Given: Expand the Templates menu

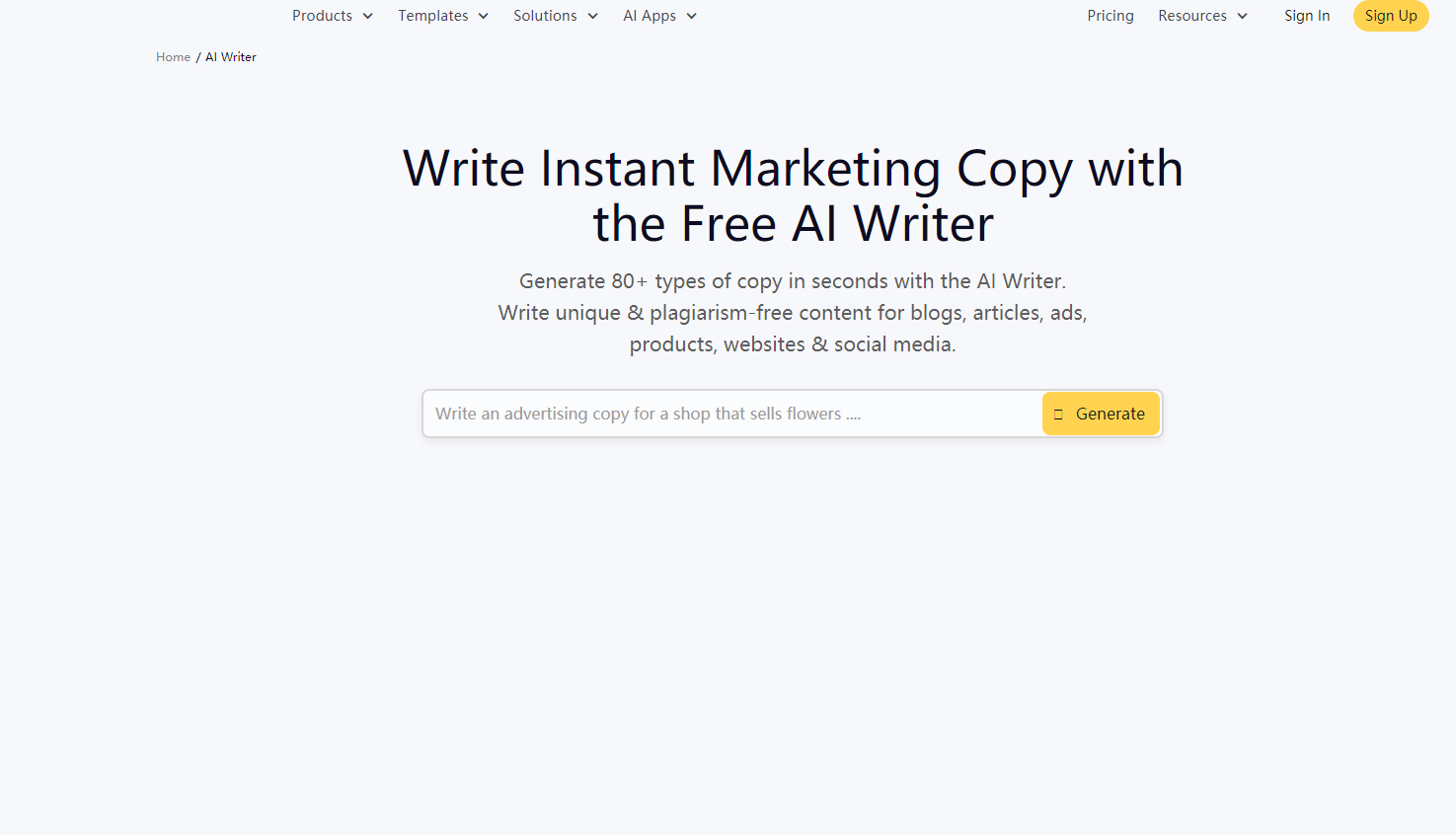Looking at the screenshot, I should click(x=433, y=16).
